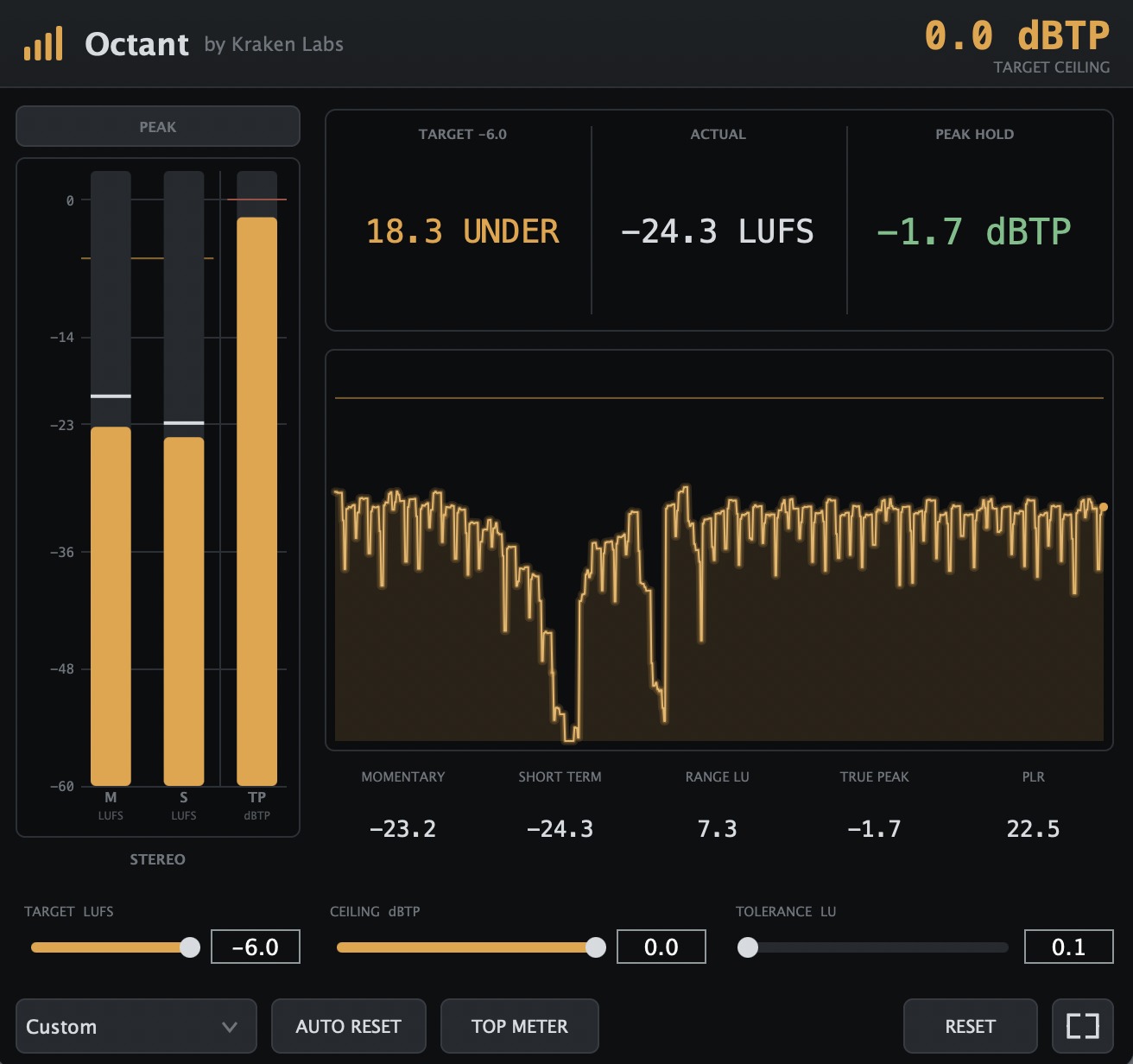Viewport: 1133px width, 1064px height.
Task: Click the True Peak value -1.7
Action: tap(874, 829)
